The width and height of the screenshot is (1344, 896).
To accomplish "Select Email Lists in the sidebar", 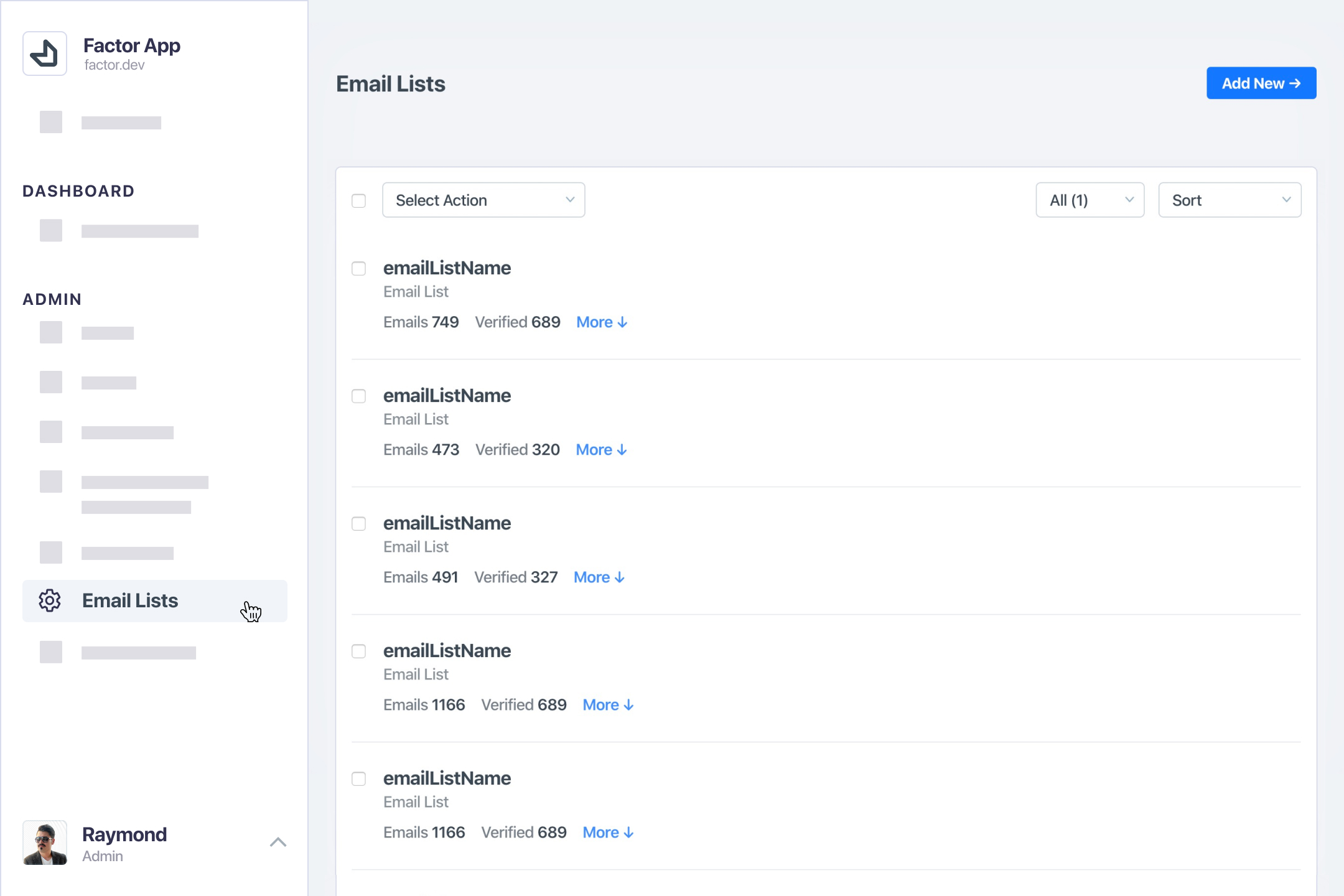I will 130,600.
